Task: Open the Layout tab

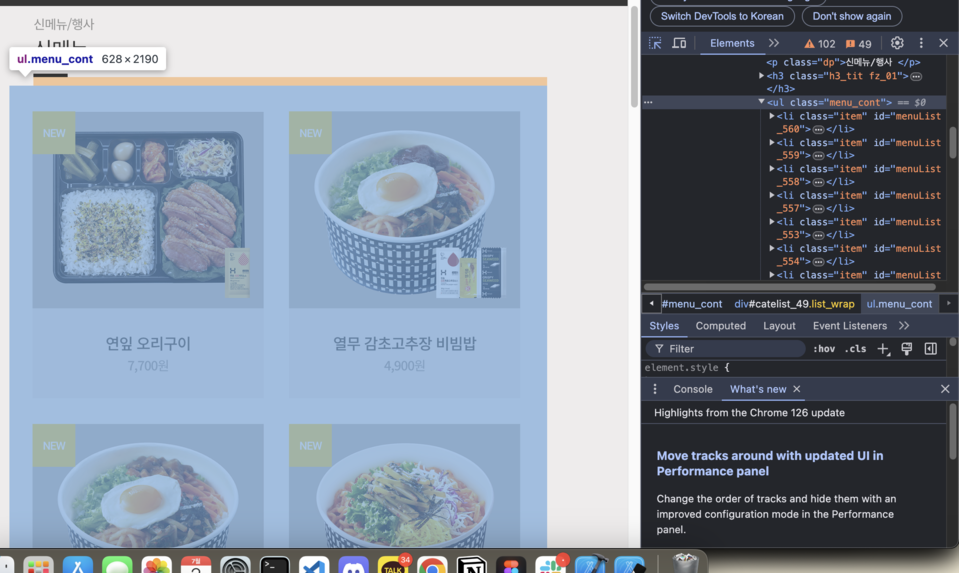Action: click(x=779, y=326)
